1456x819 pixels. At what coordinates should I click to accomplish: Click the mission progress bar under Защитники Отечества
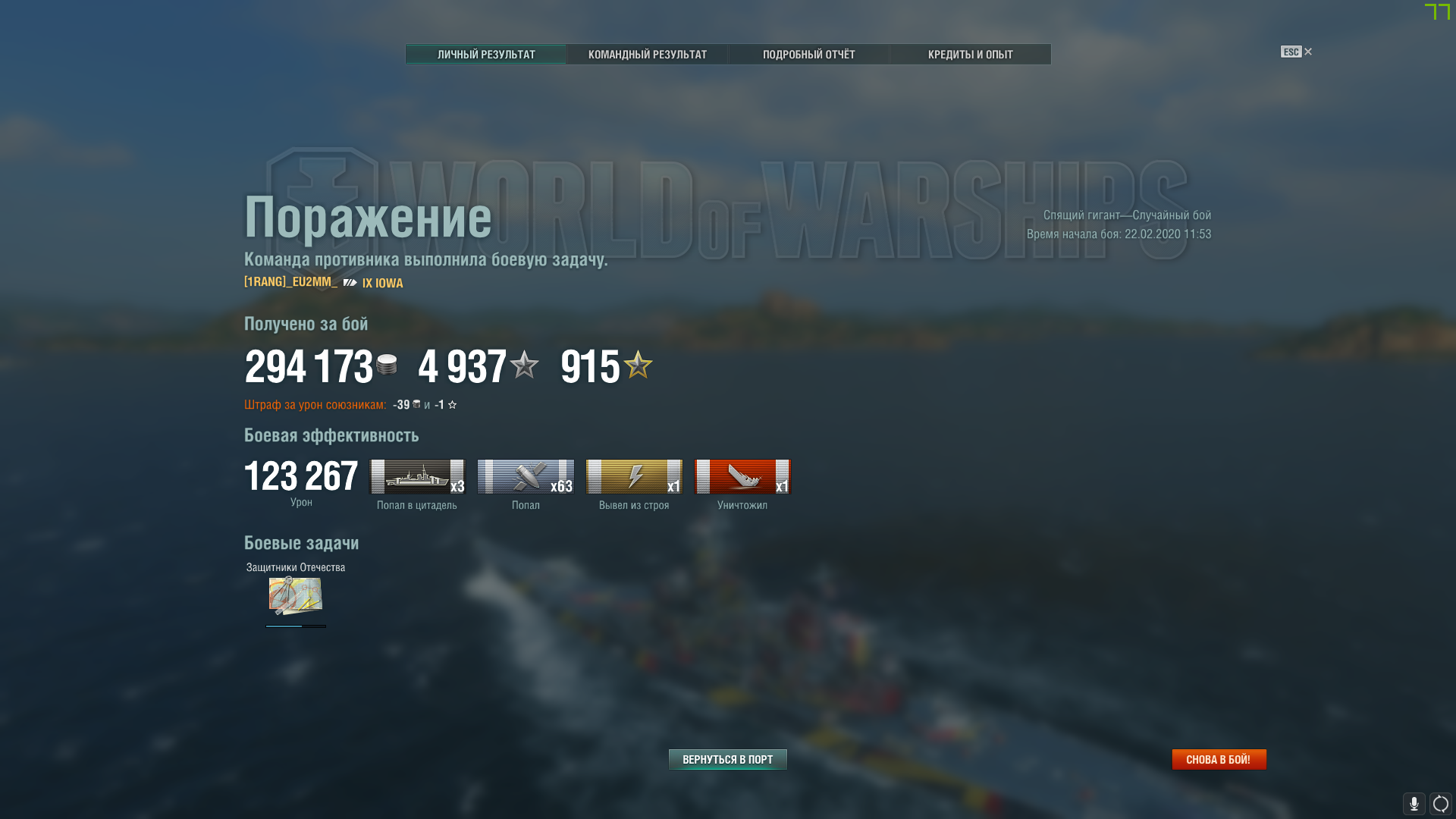(296, 626)
